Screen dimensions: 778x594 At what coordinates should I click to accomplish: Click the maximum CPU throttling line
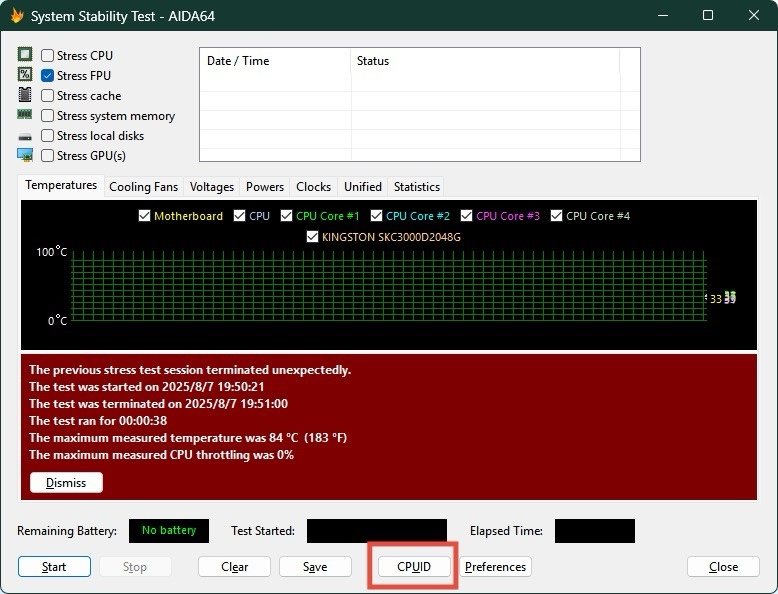pyautogui.click(x=161, y=455)
